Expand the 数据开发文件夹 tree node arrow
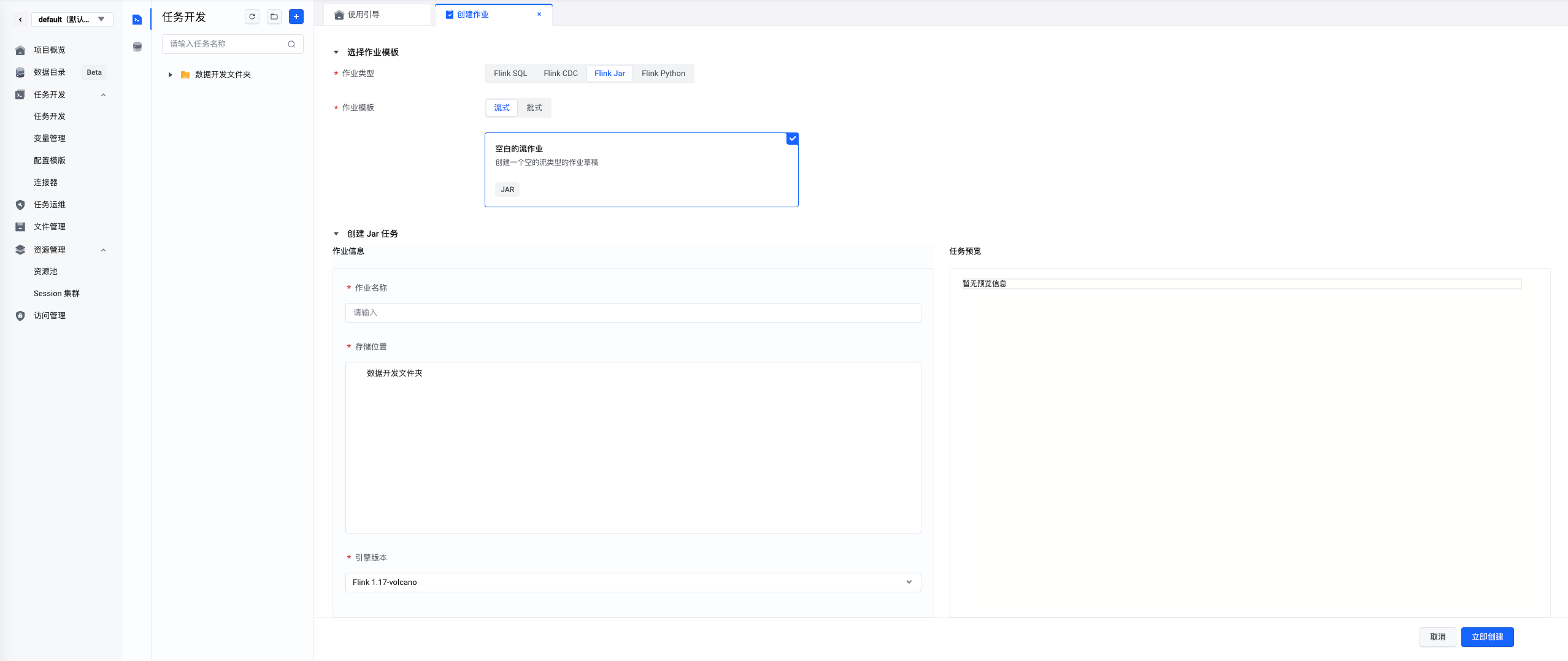 171,75
